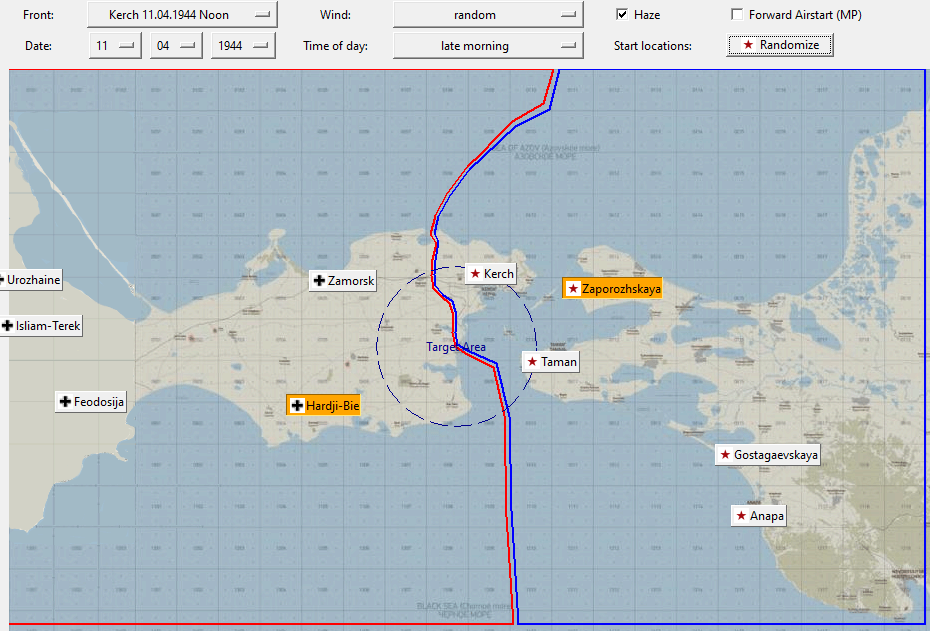
Task: Click the Randomize start locations button
Action: pos(780,45)
